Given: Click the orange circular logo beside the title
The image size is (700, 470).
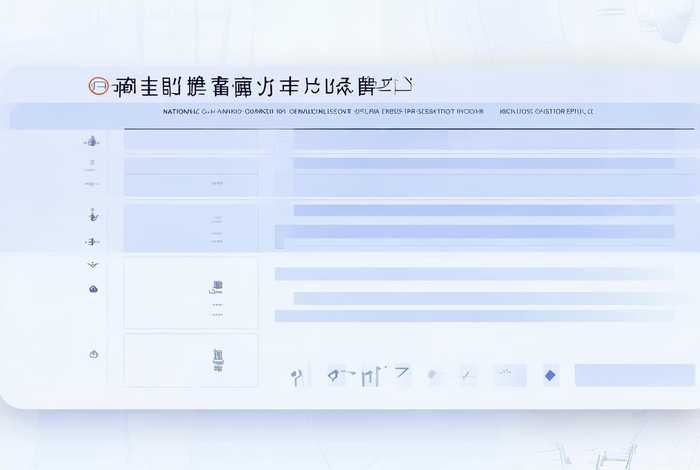Looking at the screenshot, I should pos(98,86).
